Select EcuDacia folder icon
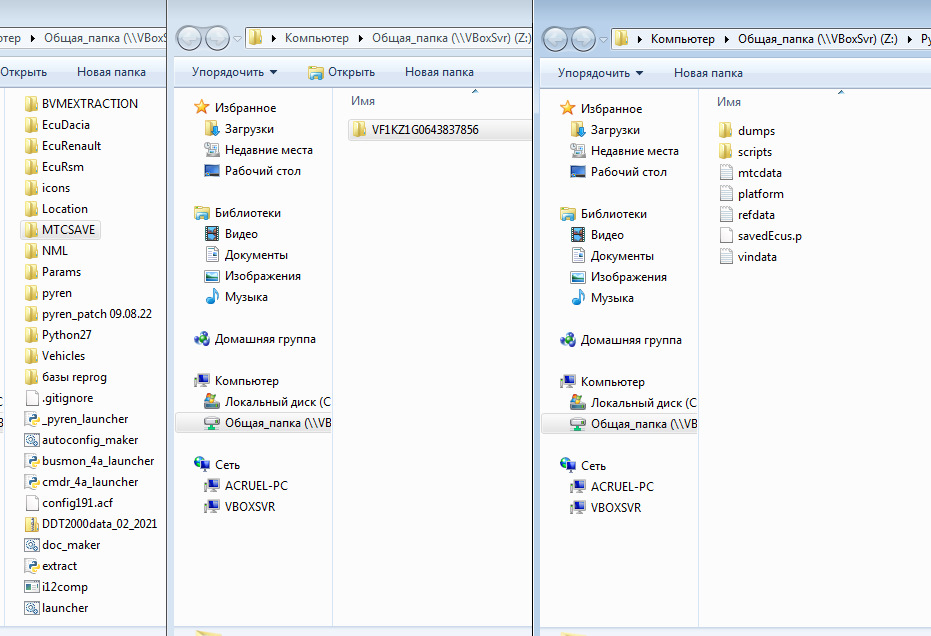The image size is (931, 636). pos(31,125)
